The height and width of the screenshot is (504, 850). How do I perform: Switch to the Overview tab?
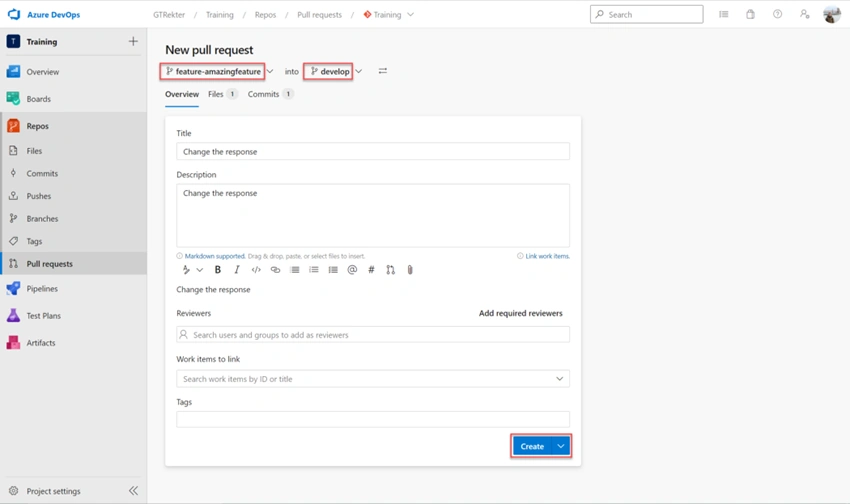coord(182,94)
